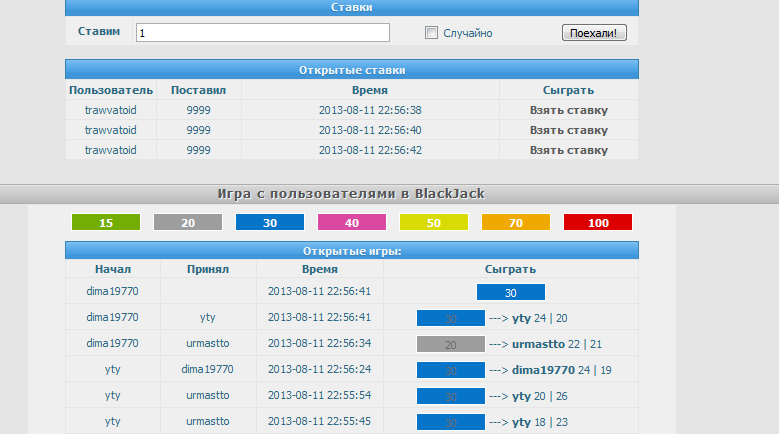Click the result yty 18 | 23
Viewport: 779px width, 434px height.
(540, 422)
